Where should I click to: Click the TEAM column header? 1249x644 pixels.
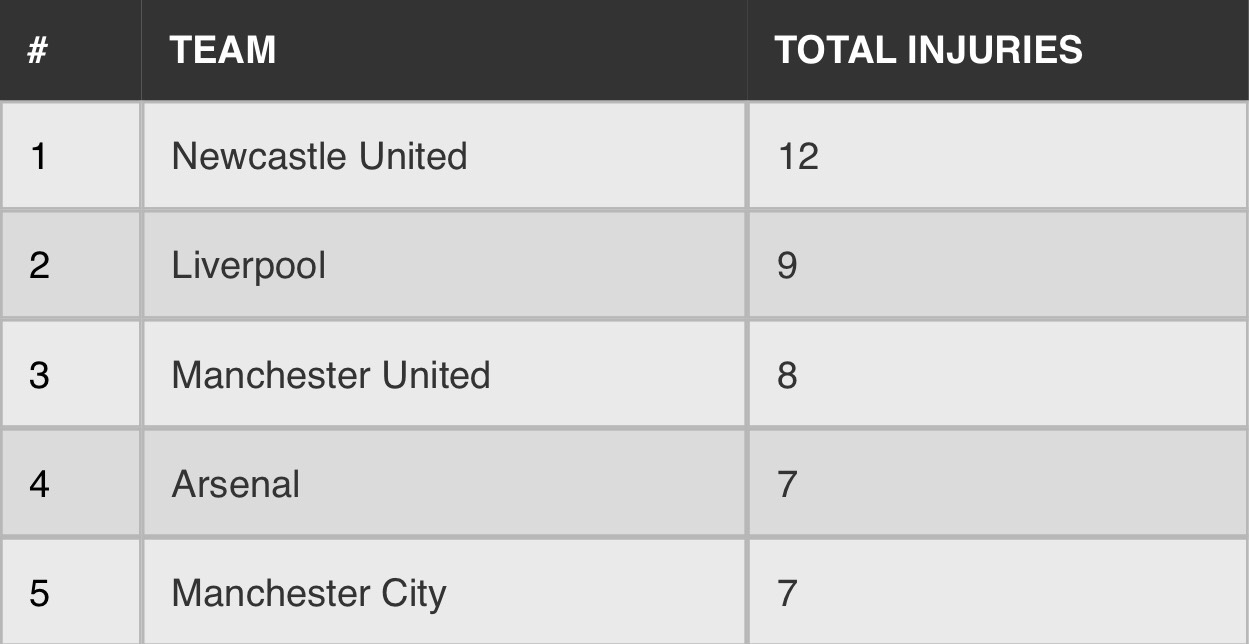(444, 50)
